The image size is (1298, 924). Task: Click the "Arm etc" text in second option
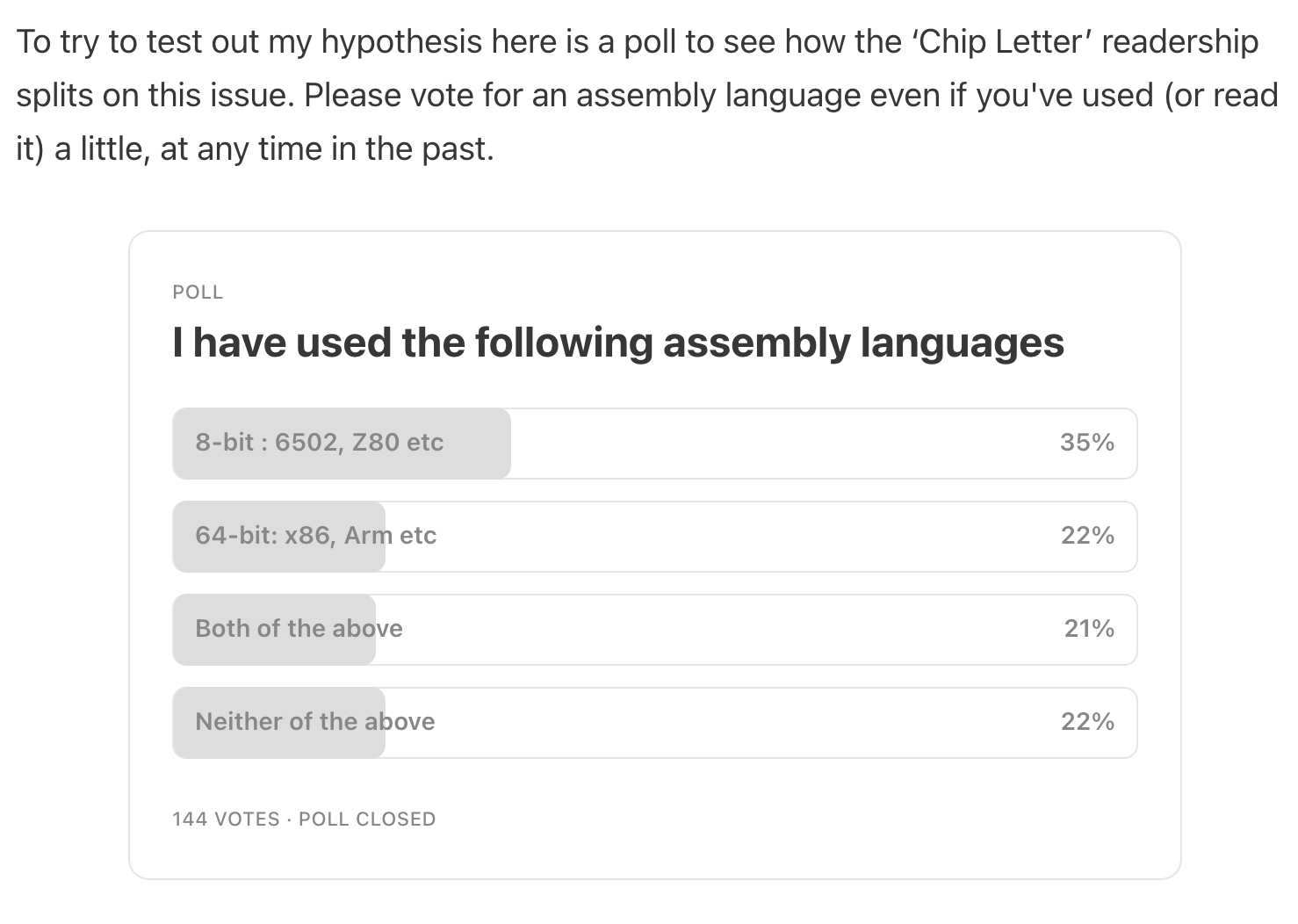tap(390, 535)
